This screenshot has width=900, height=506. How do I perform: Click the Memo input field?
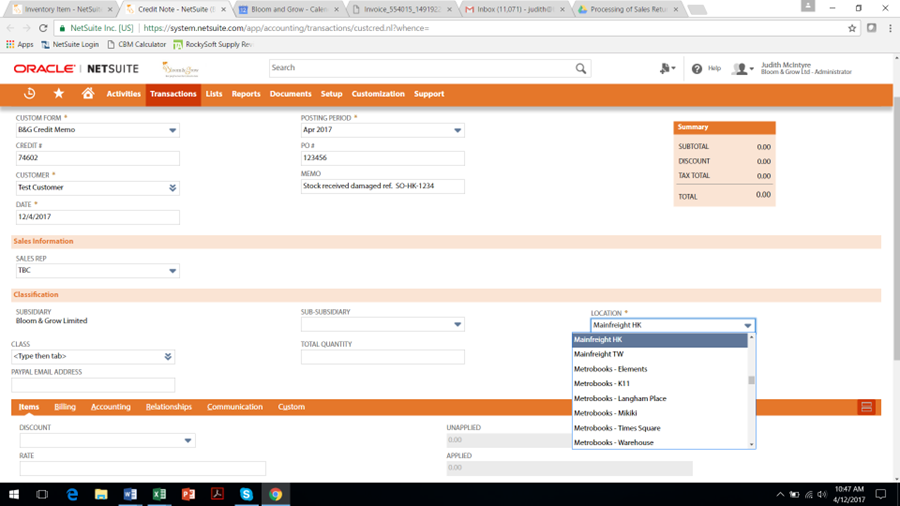382,186
